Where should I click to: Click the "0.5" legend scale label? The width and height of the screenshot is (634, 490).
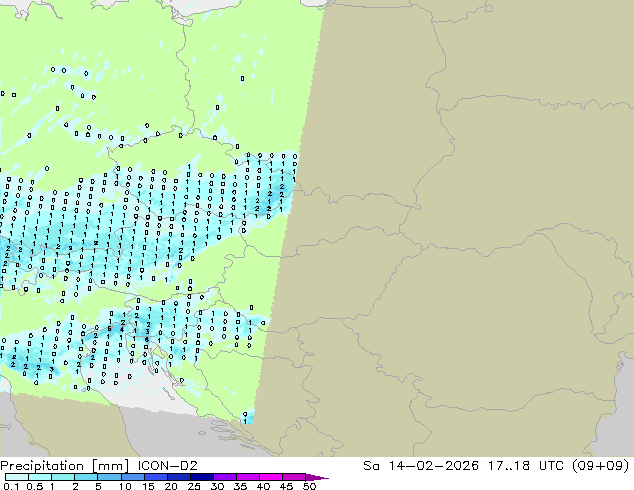[x=35, y=486]
